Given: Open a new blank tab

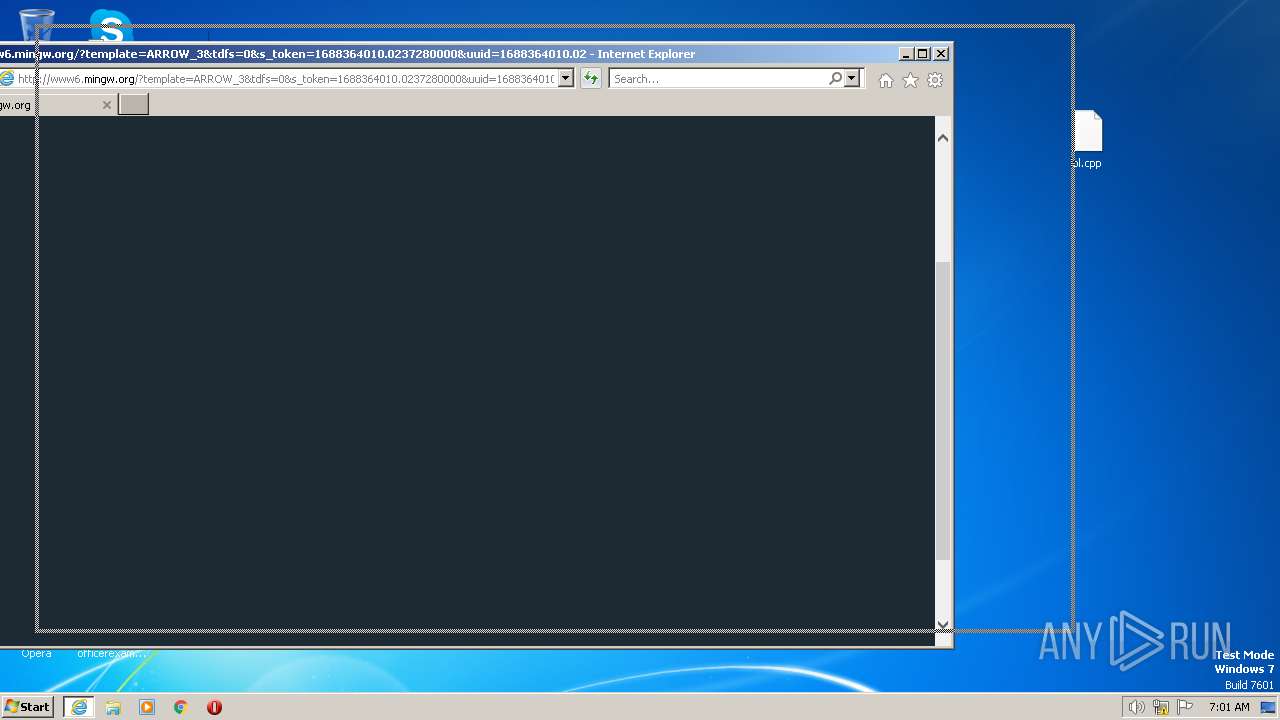Looking at the screenshot, I should [x=133, y=104].
